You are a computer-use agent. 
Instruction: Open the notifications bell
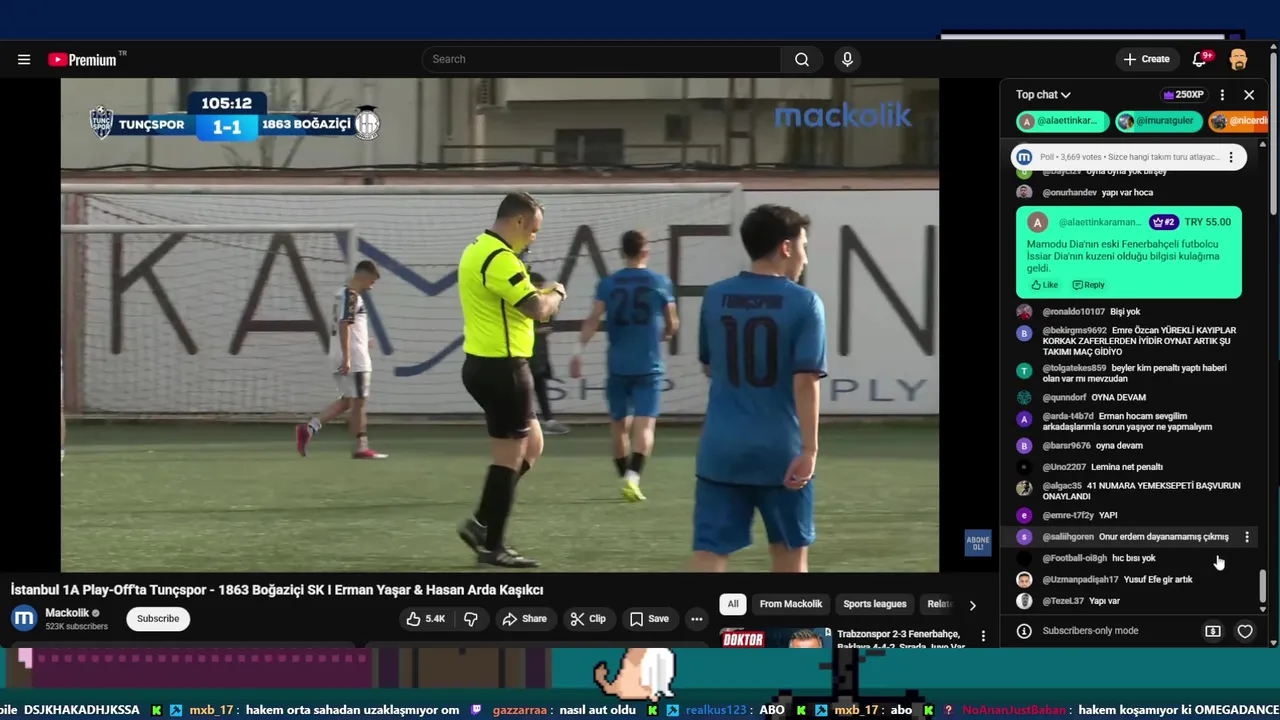pos(1200,59)
